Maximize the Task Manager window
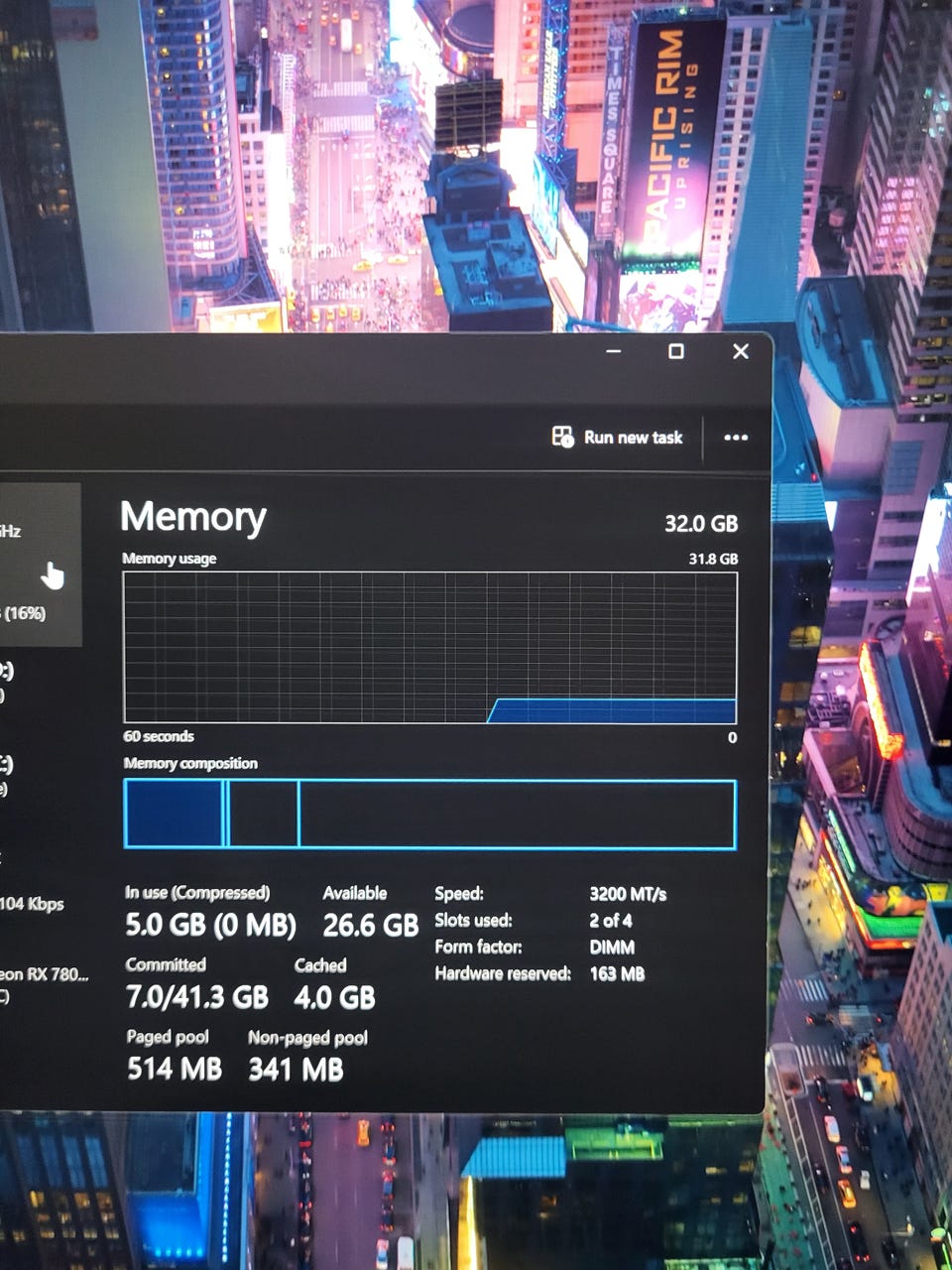The width and height of the screenshot is (952, 1270). pos(676,351)
